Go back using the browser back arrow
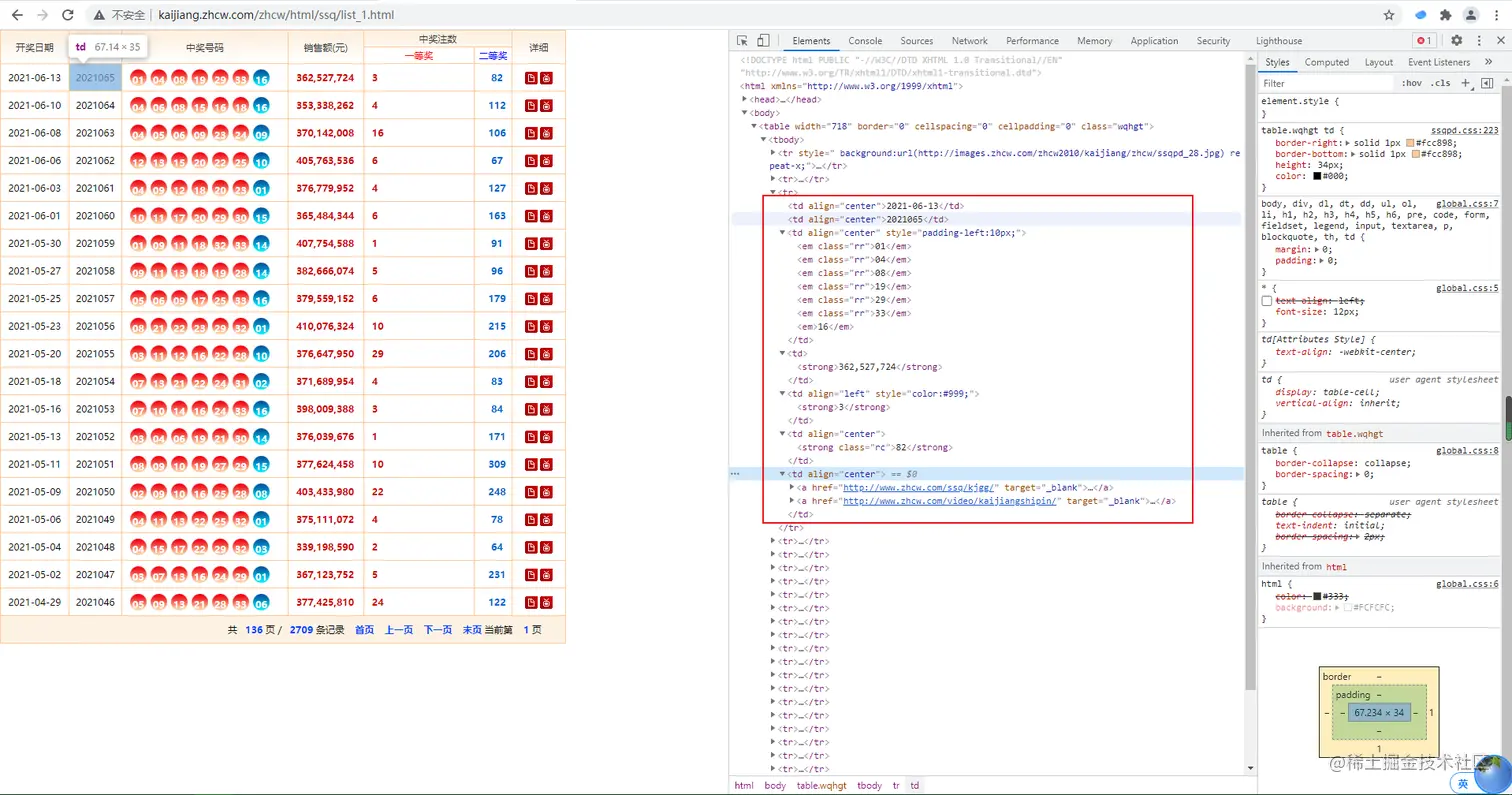1512x795 pixels. pyautogui.click(x=17, y=15)
